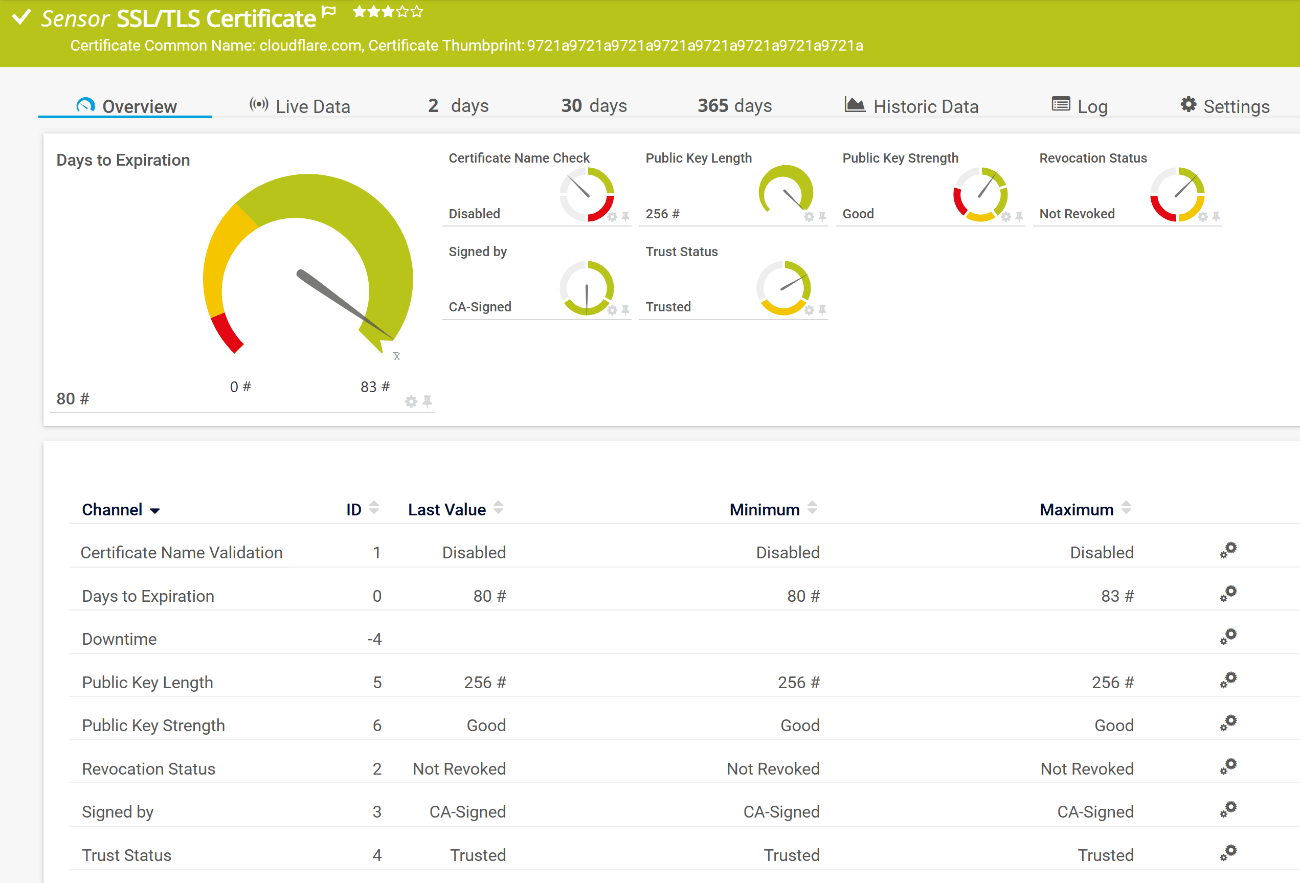Screen dimensions: 1300x883
Task: Set sensor priority using the star rating
Action: [x=388, y=12]
